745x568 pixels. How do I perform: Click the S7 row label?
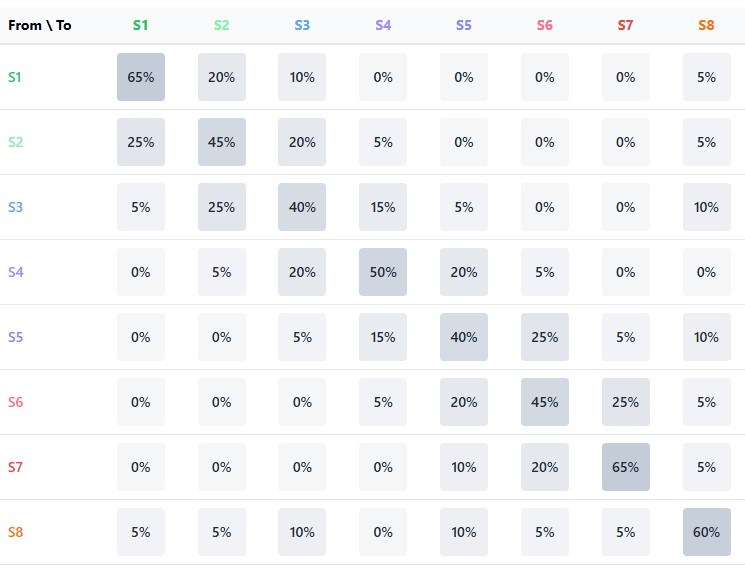(x=15, y=467)
